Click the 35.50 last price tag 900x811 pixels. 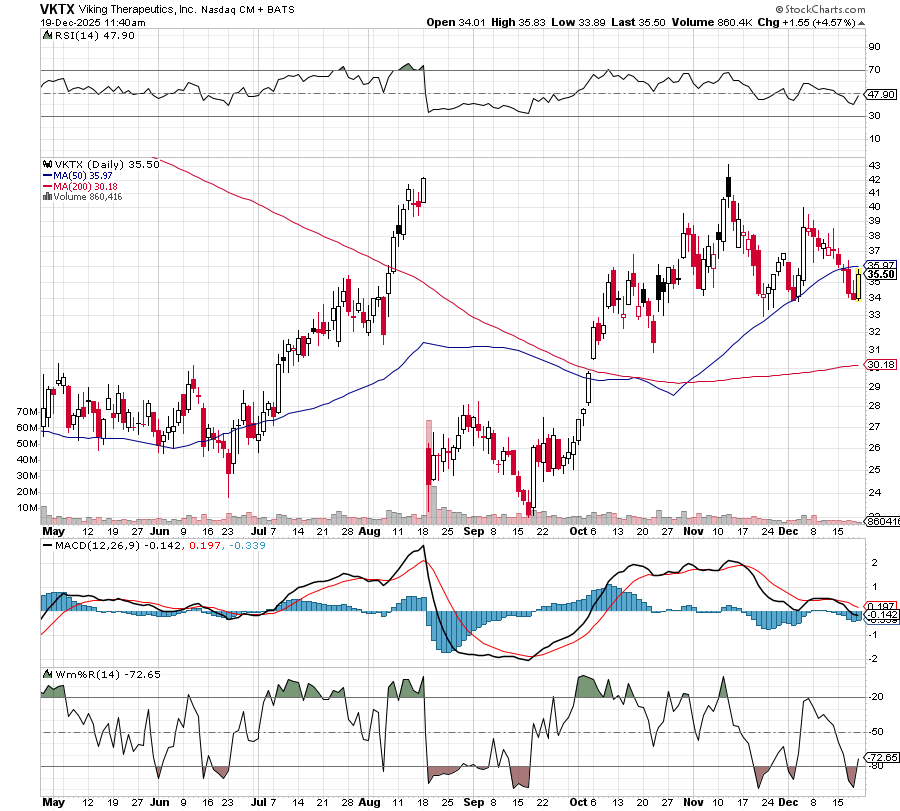click(x=880, y=275)
